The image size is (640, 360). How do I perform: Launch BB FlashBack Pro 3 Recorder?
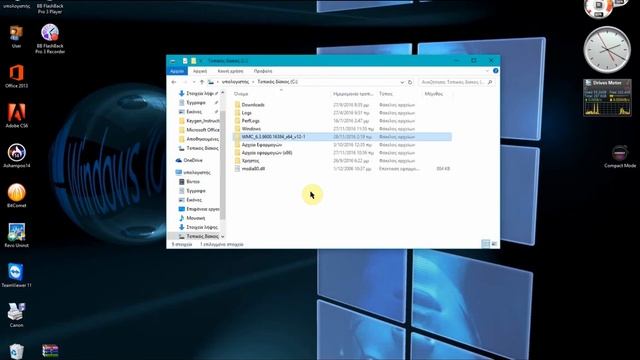click(50, 39)
